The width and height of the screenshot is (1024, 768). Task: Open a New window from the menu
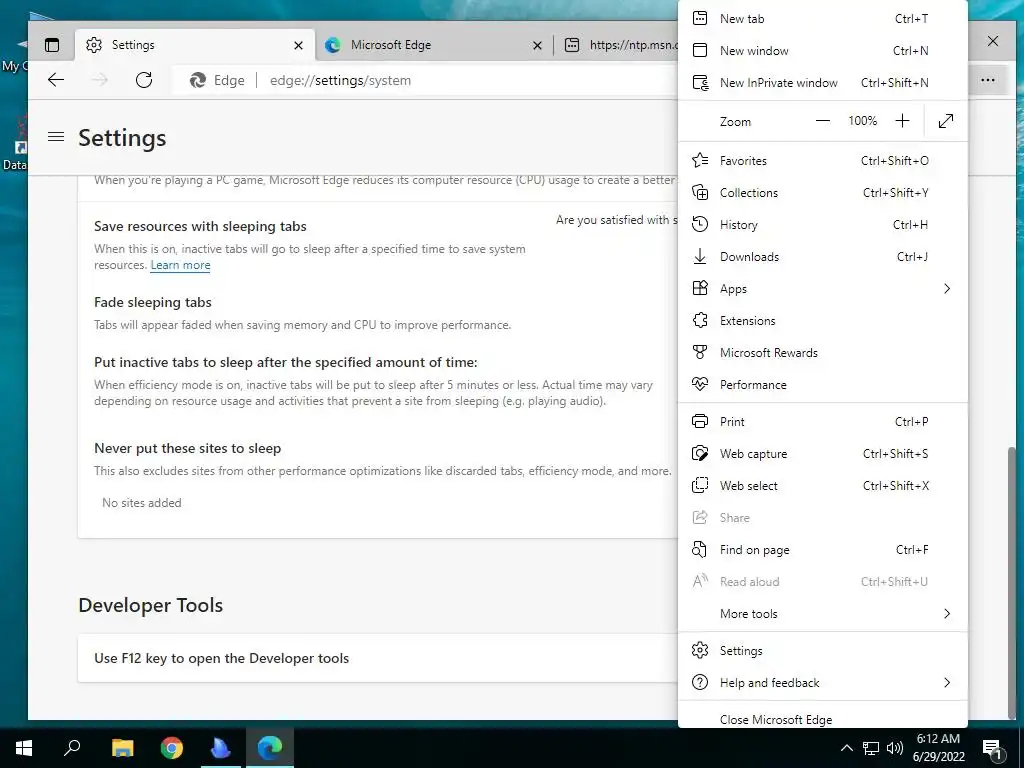click(x=823, y=51)
